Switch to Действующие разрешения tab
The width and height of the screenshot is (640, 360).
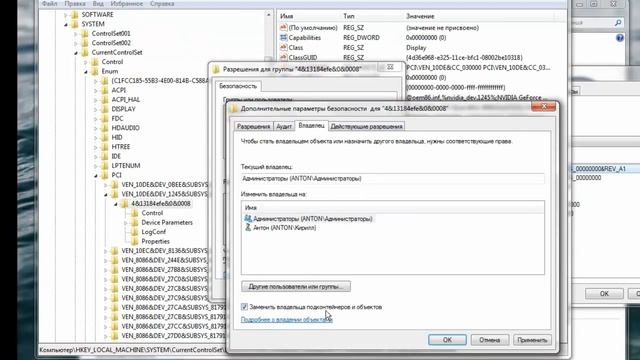point(367,127)
